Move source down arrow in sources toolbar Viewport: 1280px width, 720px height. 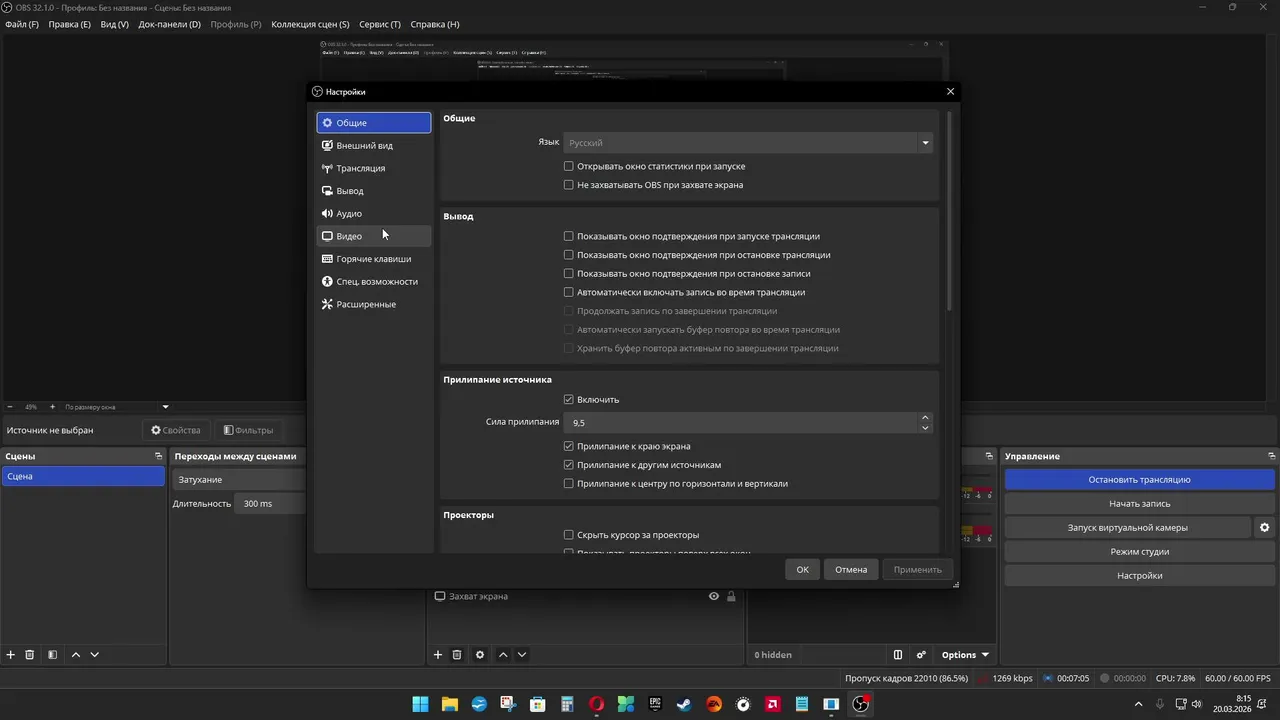pos(522,655)
